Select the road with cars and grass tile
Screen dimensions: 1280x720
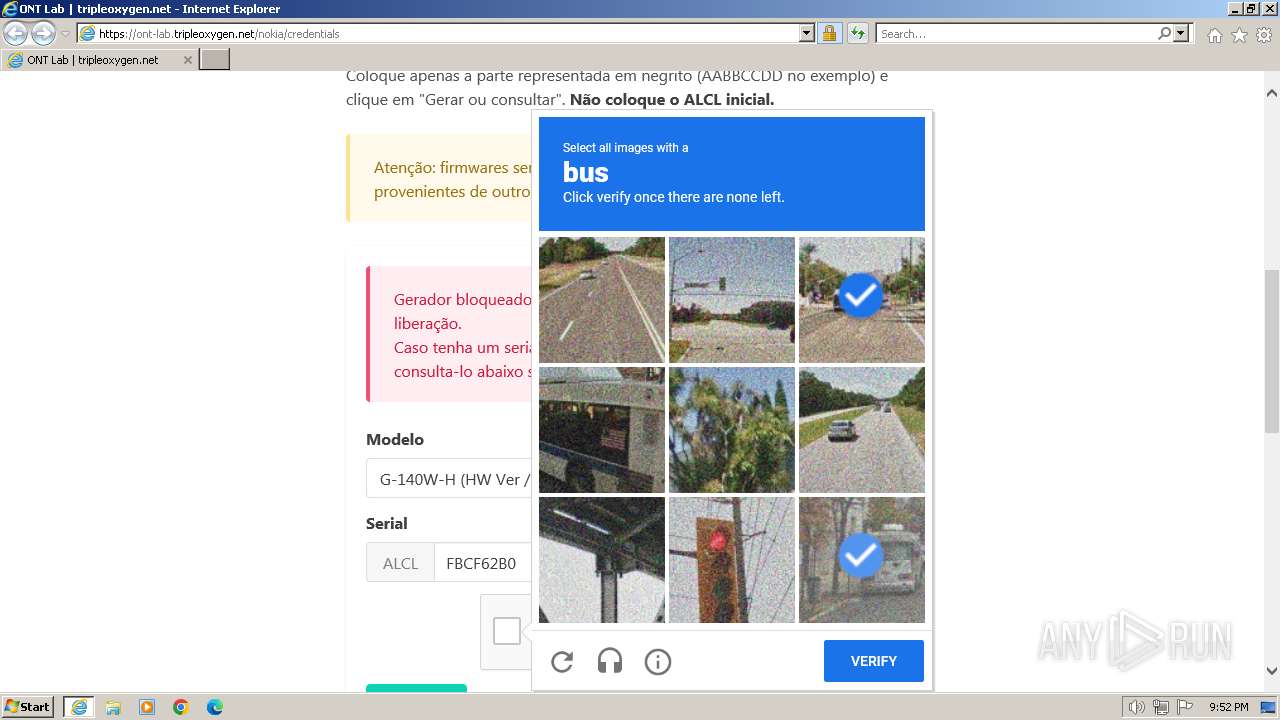862,430
